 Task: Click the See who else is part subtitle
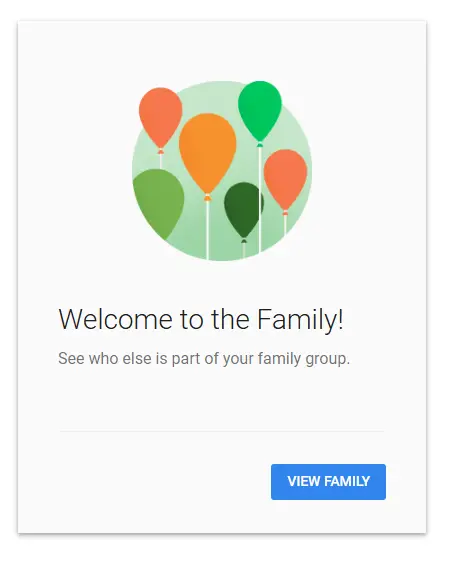click(x=204, y=359)
